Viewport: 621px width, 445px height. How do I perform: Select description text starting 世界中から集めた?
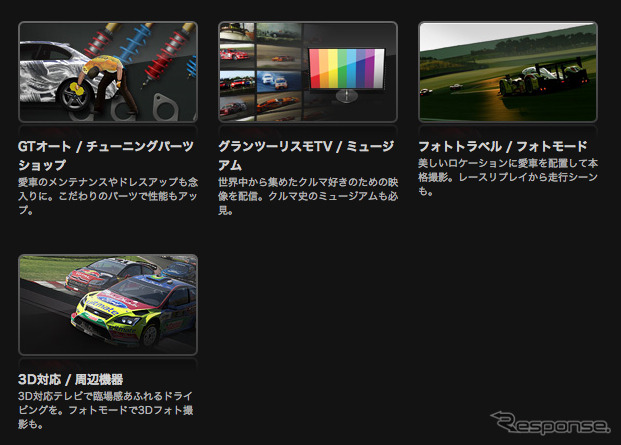(x=308, y=196)
